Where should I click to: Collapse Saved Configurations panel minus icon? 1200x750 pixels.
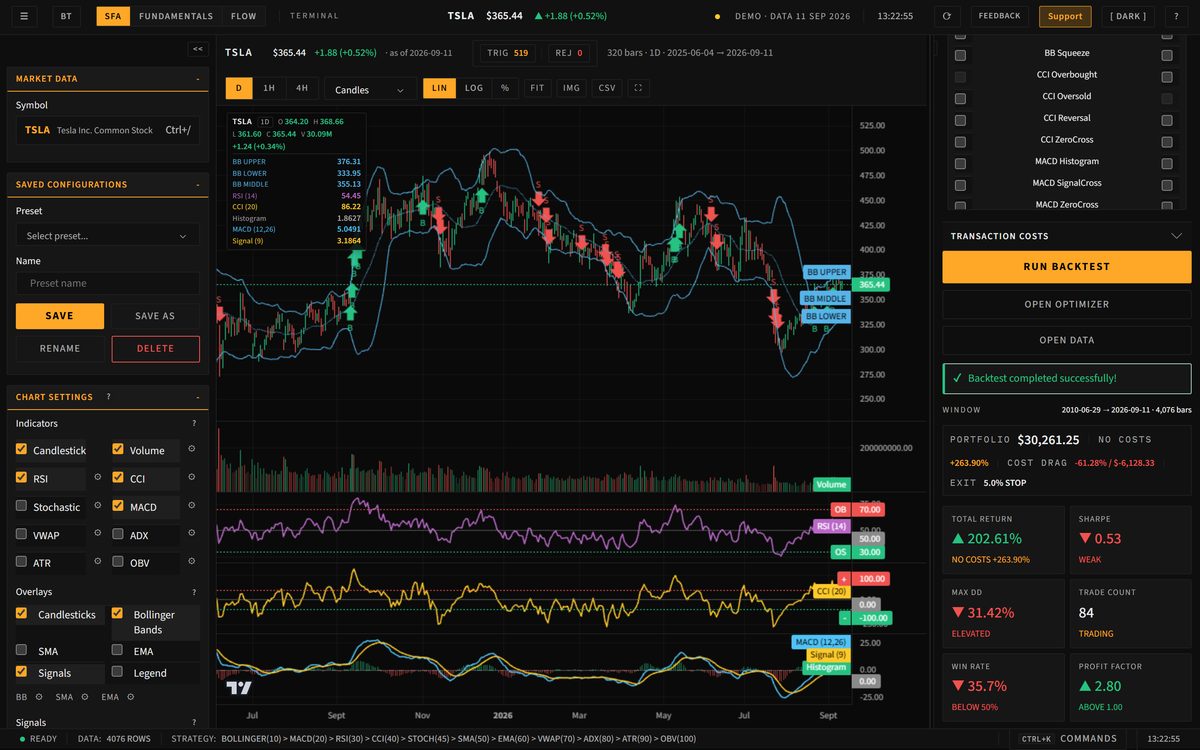point(198,184)
